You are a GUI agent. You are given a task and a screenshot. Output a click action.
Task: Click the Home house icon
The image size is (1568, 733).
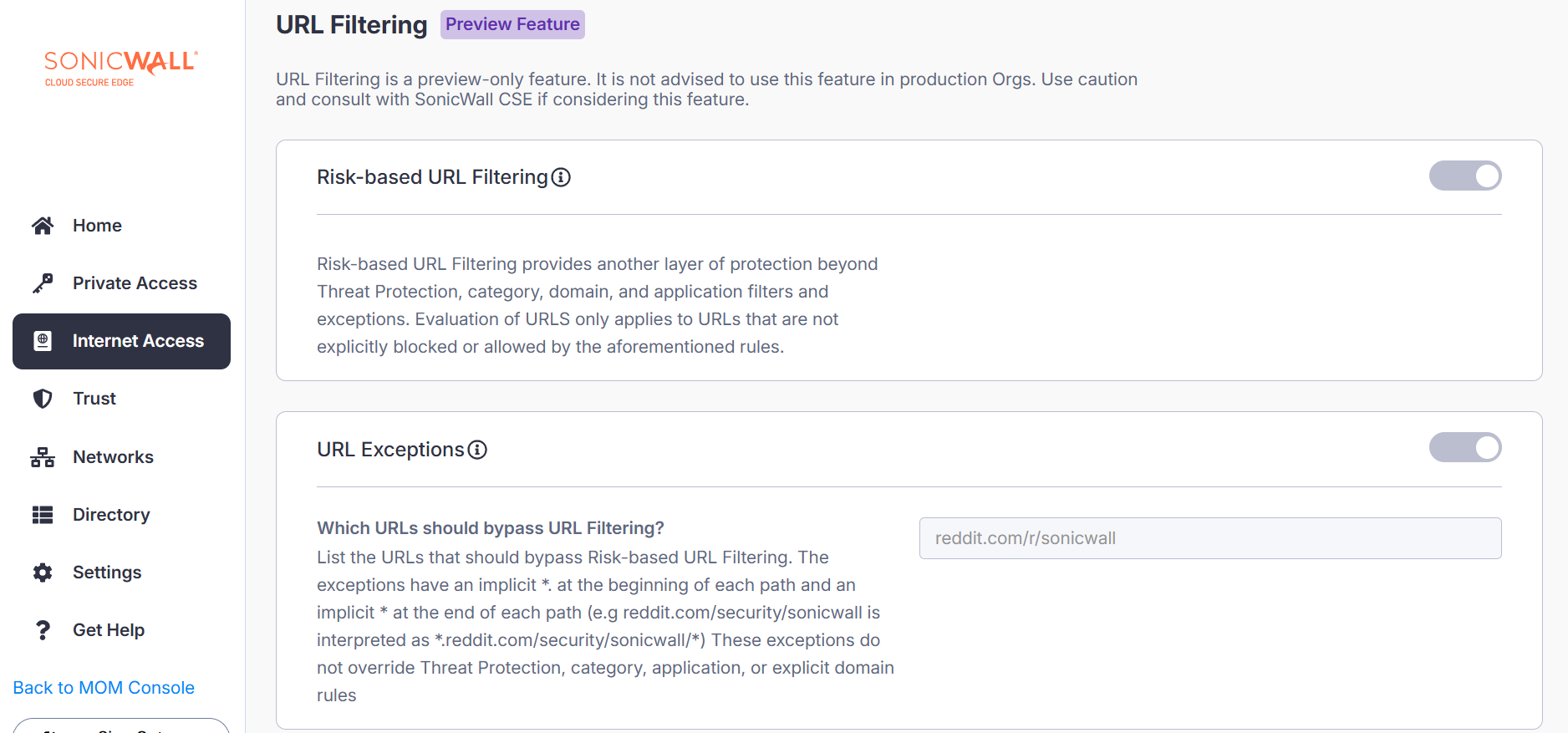43,226
